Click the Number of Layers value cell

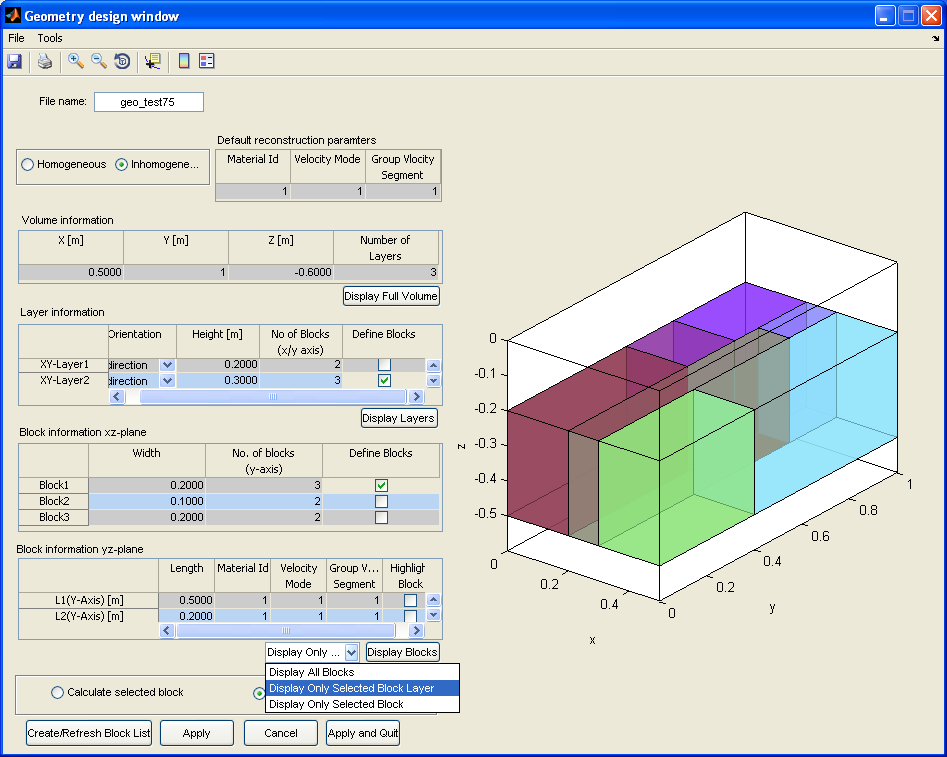coord(386,272)
